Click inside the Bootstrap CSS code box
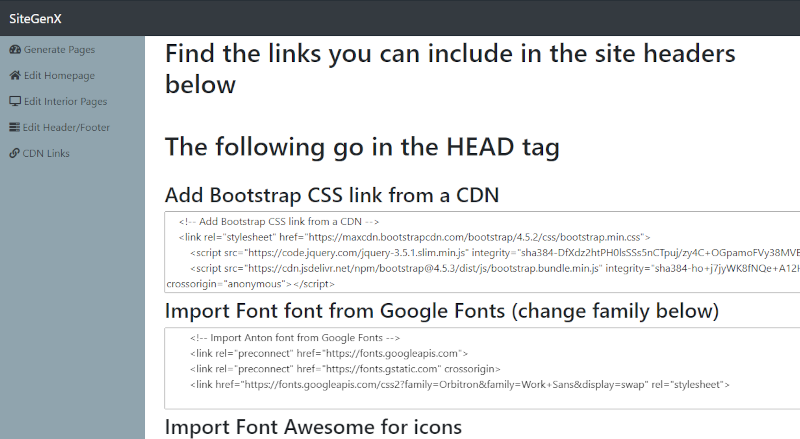 coord(482,252)
